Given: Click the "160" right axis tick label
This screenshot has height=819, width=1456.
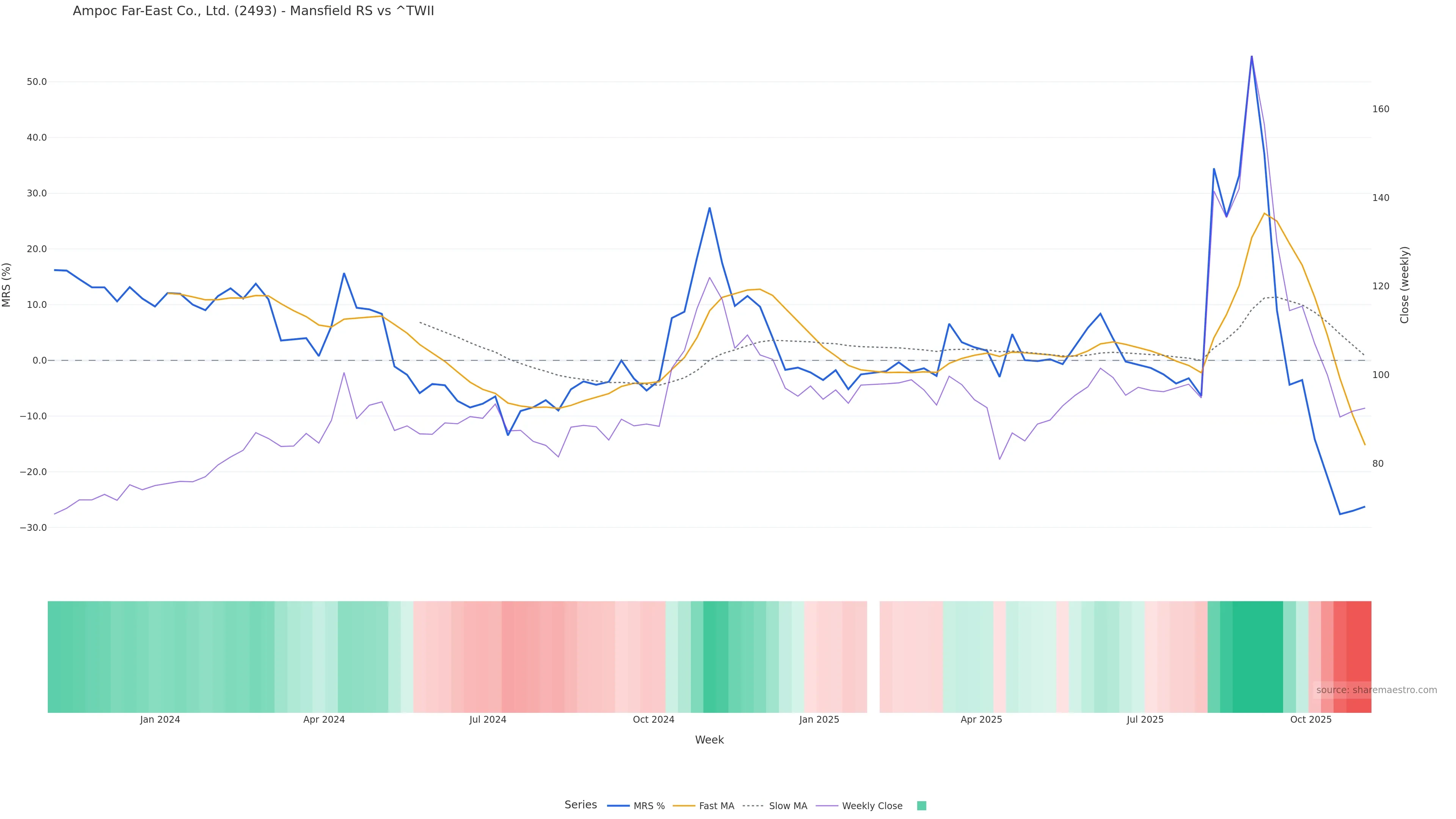Looking at the screenshot, I should (x=1380, y=109).
